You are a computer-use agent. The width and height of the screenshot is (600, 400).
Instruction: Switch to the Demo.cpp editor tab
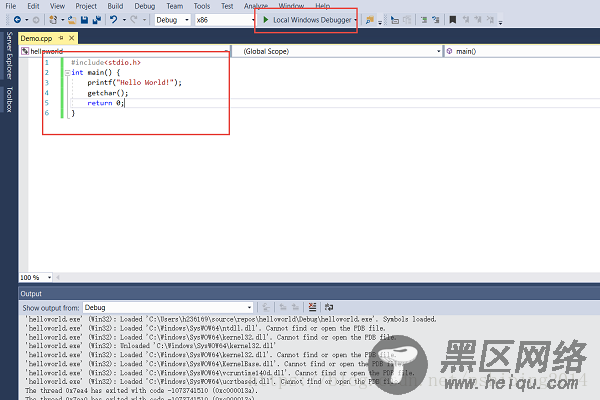click(x=36, y=38)
